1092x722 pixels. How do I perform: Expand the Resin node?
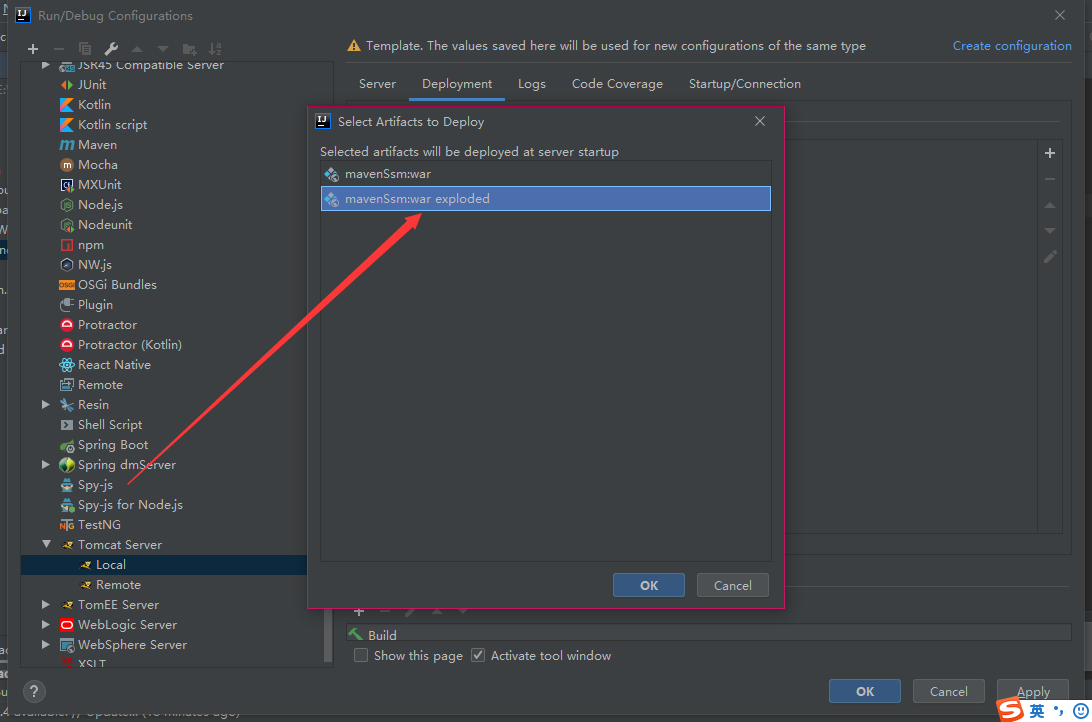[46, 405]
